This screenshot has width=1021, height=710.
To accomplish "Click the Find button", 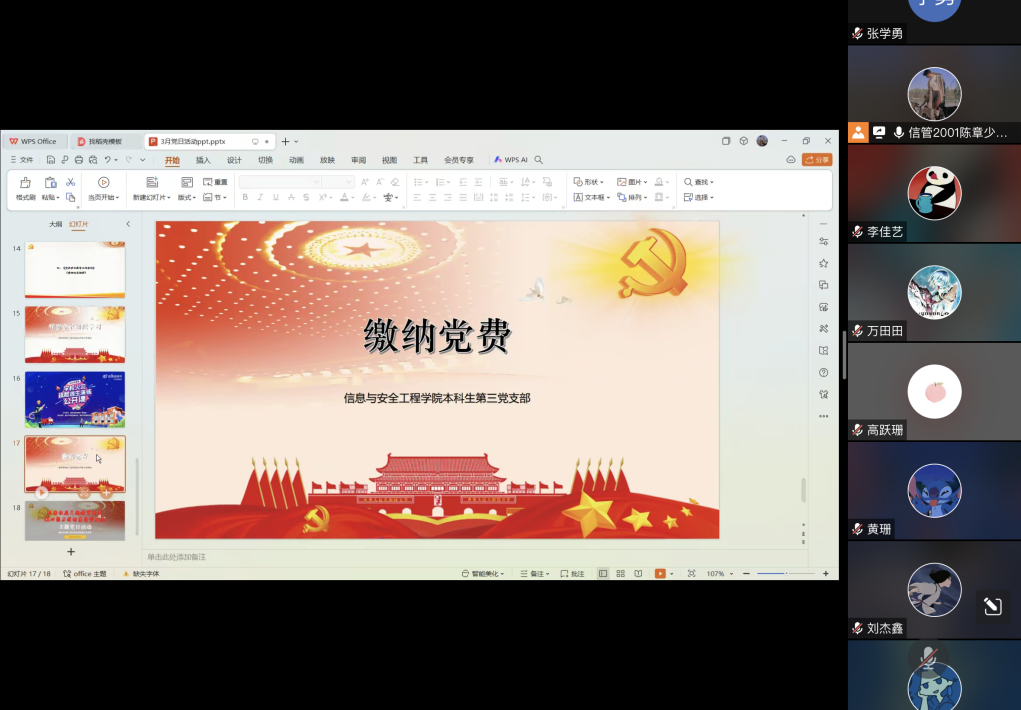I will click(698, 182).
